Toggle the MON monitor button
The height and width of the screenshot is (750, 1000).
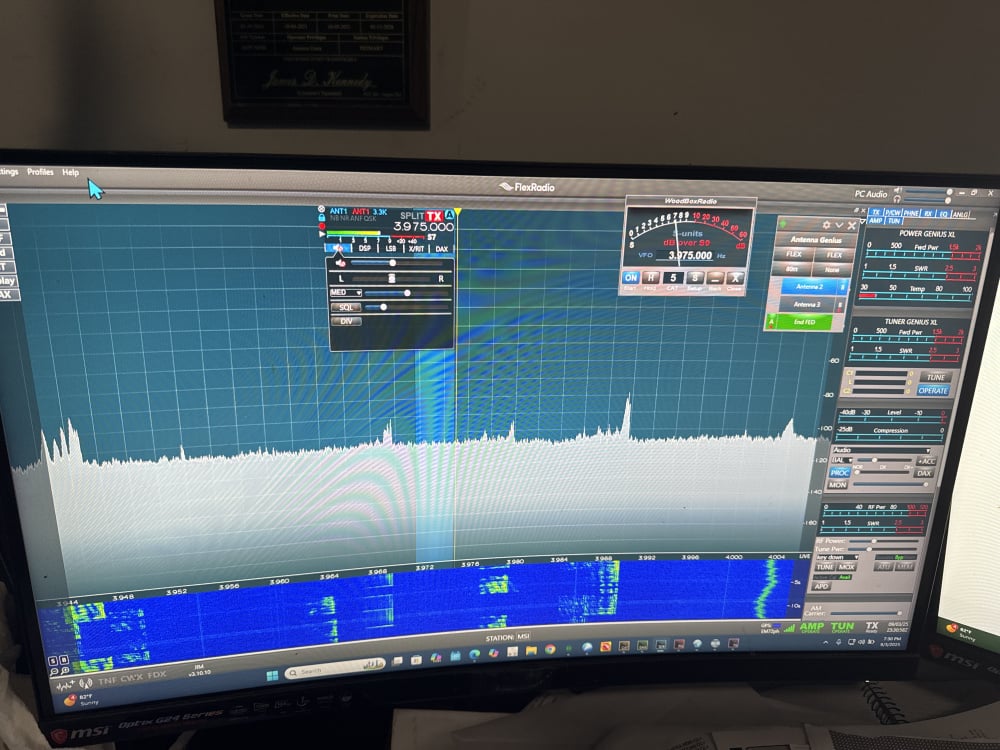(x=837, y=485)
